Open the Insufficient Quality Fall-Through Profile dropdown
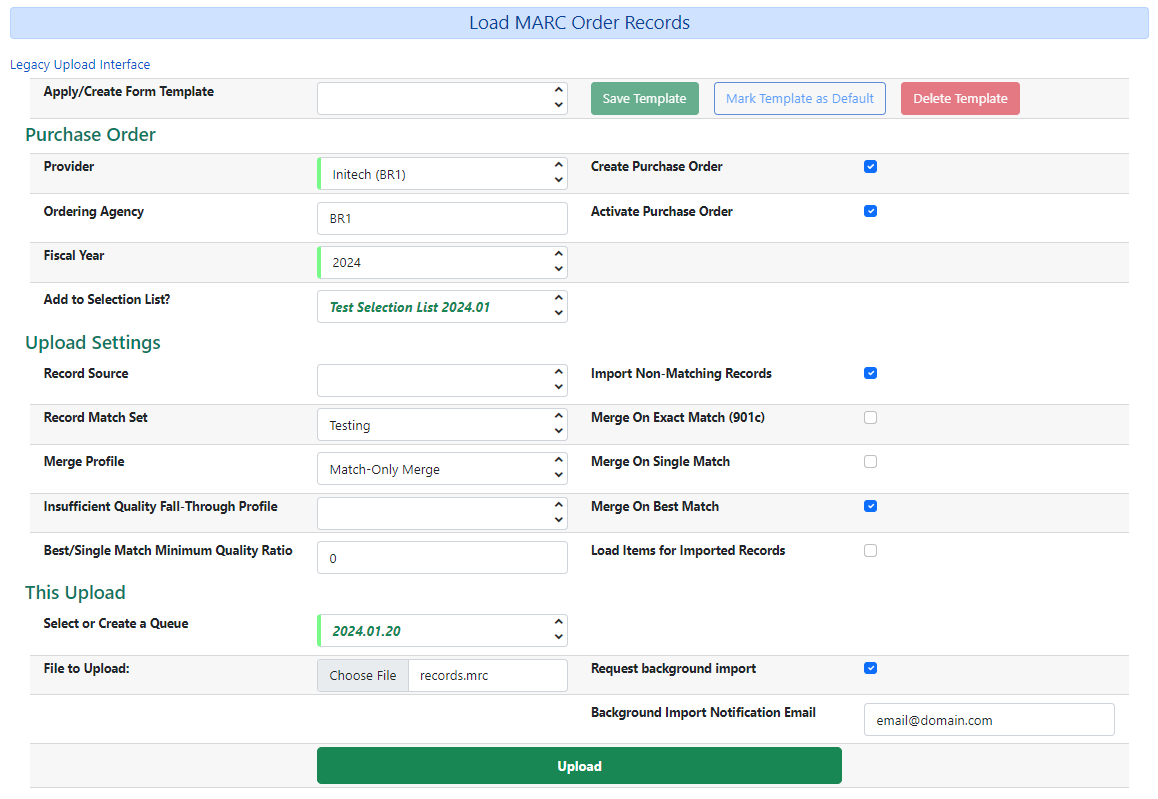1158x799 pixels. 442,513
